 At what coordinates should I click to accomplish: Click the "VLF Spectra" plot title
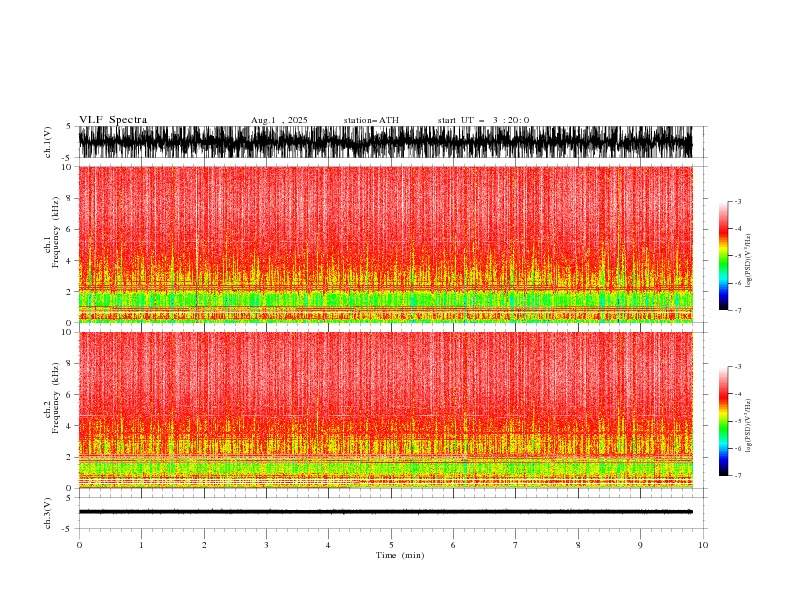113,120
